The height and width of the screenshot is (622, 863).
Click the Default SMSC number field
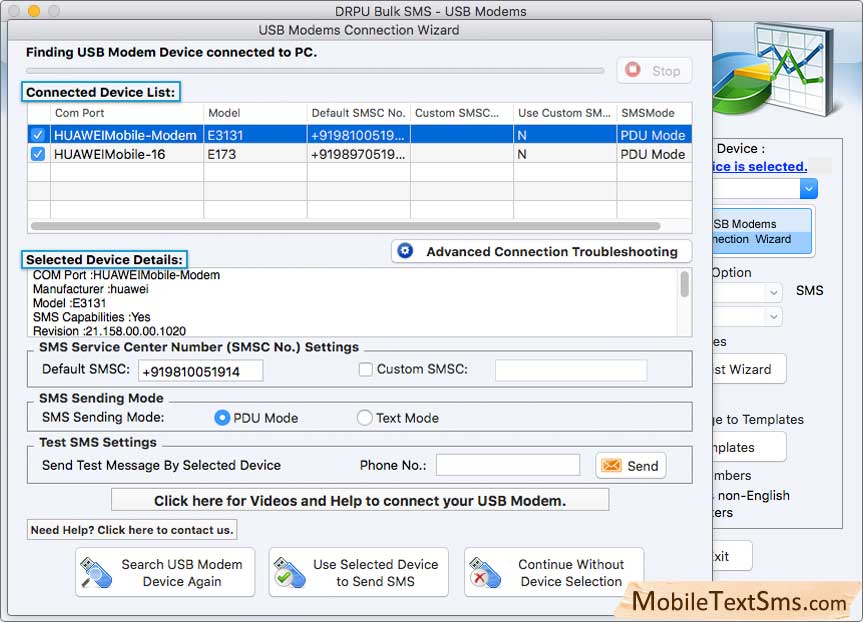[200, 371]
